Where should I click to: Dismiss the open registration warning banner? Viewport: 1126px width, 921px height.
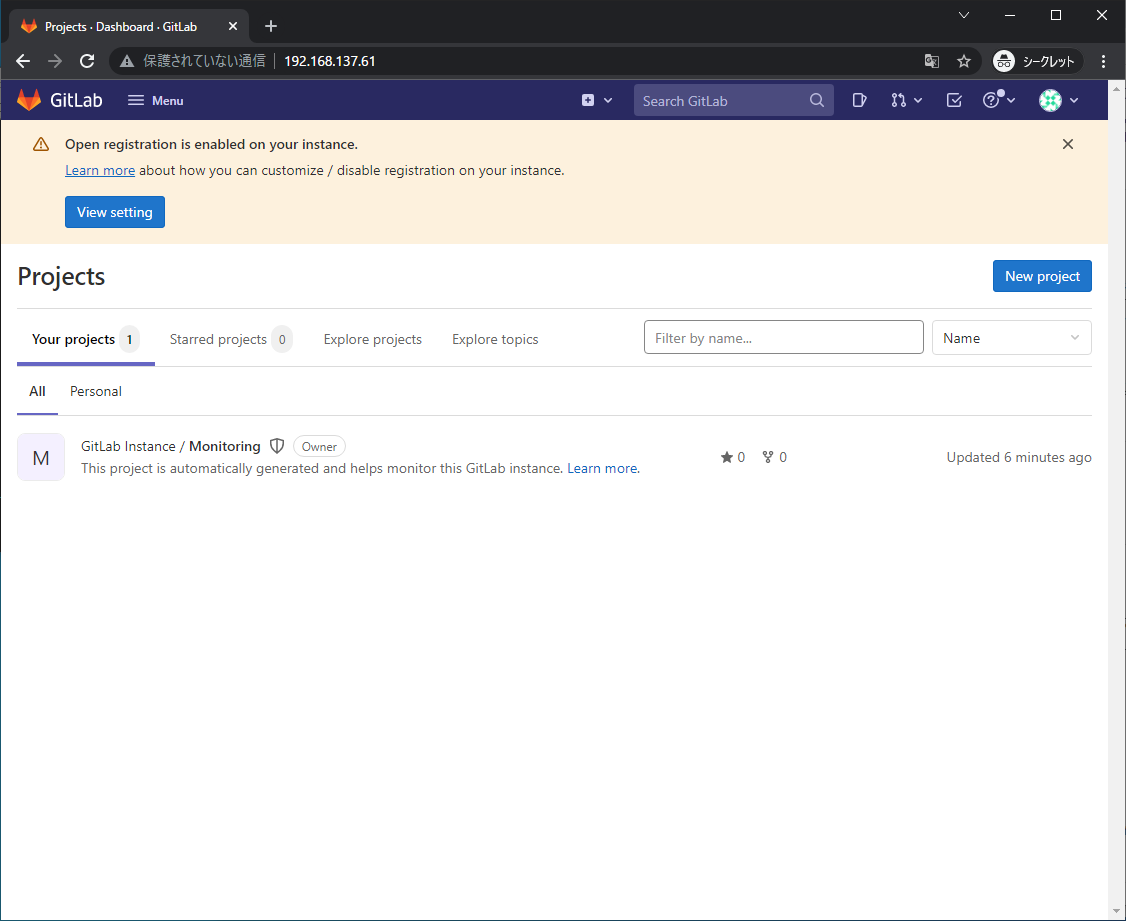pyautogui.click(x=1068, y=144)
